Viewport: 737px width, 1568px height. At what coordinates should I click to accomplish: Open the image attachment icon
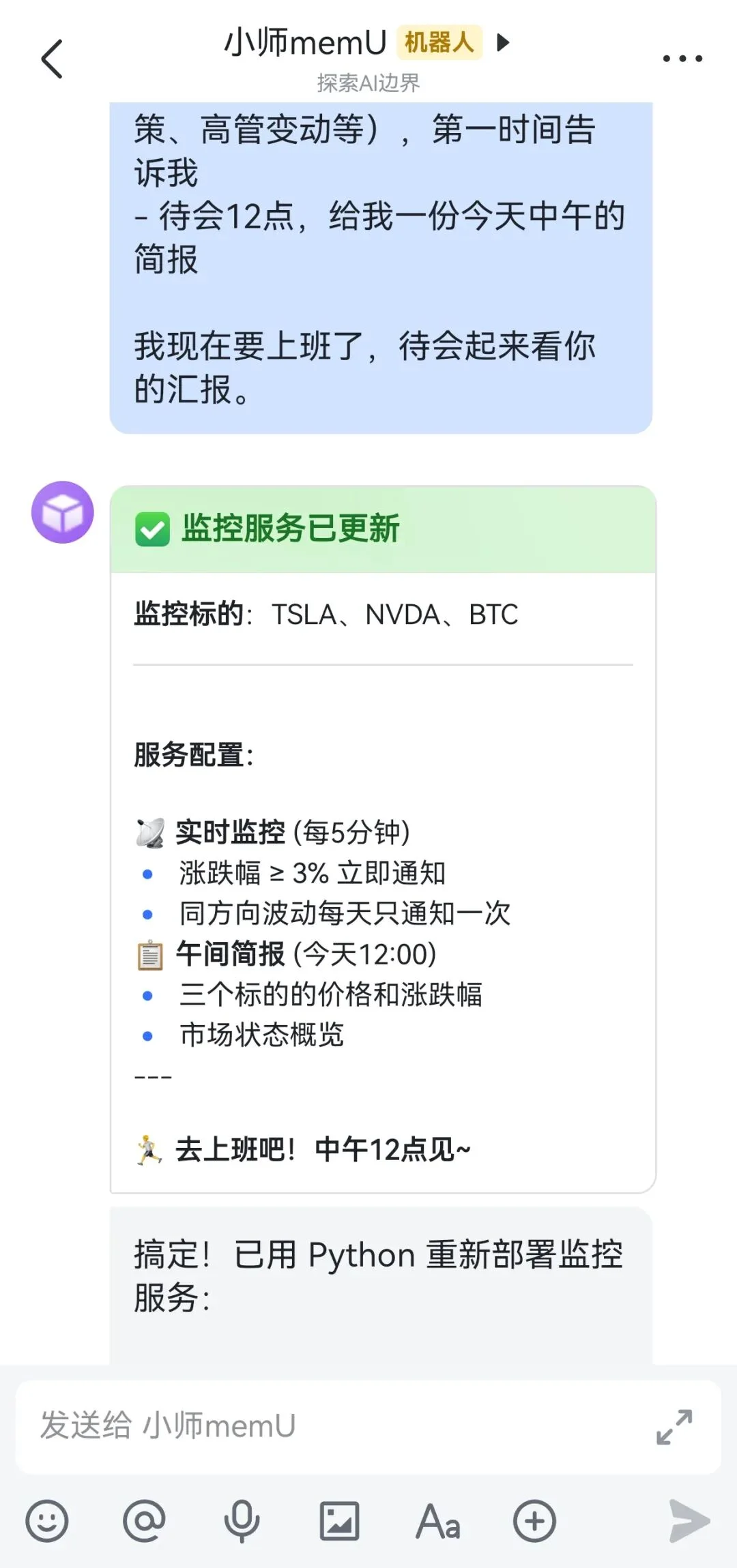click(339, 1520)
